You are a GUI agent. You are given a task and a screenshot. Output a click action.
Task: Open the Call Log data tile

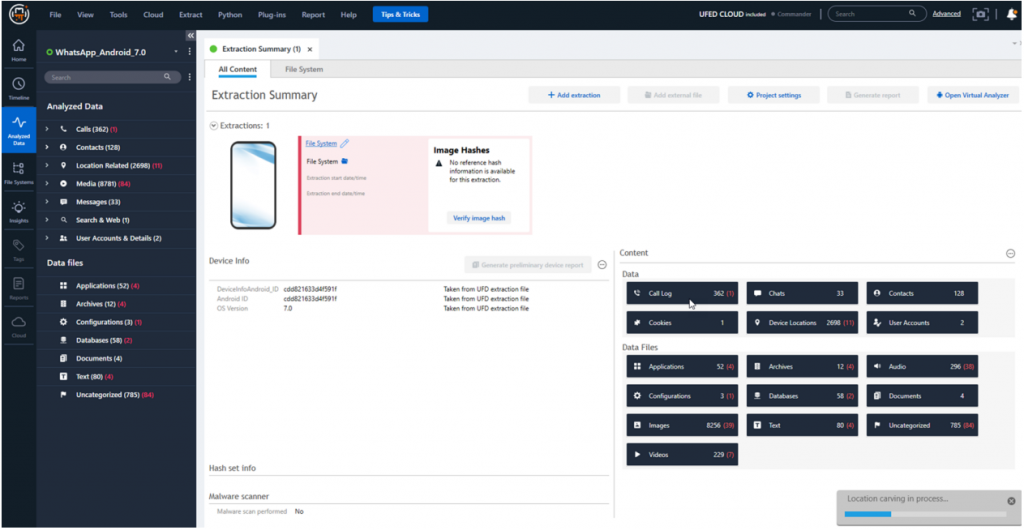[682, 294]
